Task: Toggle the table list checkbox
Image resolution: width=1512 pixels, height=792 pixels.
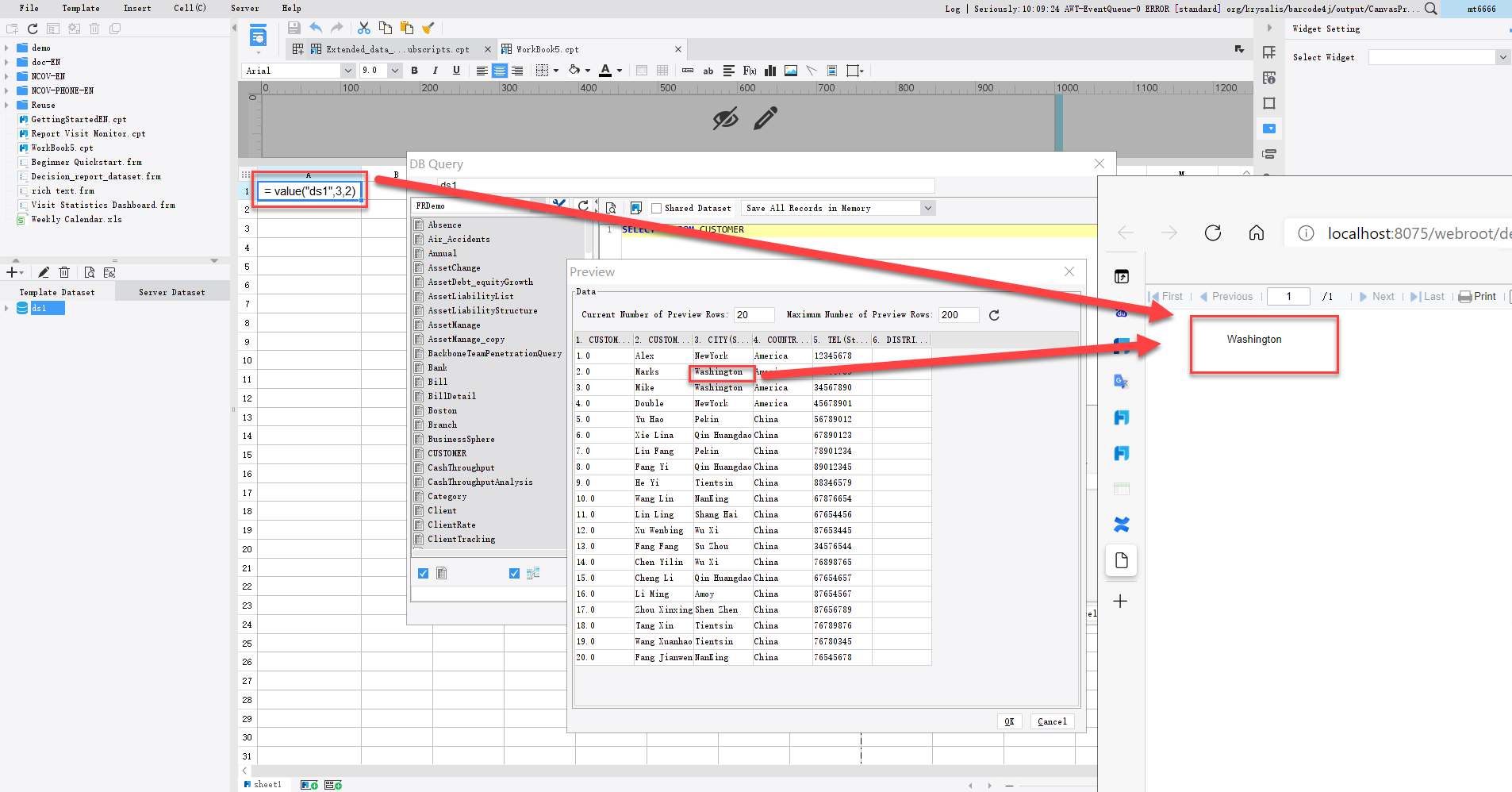Action: 423,573
